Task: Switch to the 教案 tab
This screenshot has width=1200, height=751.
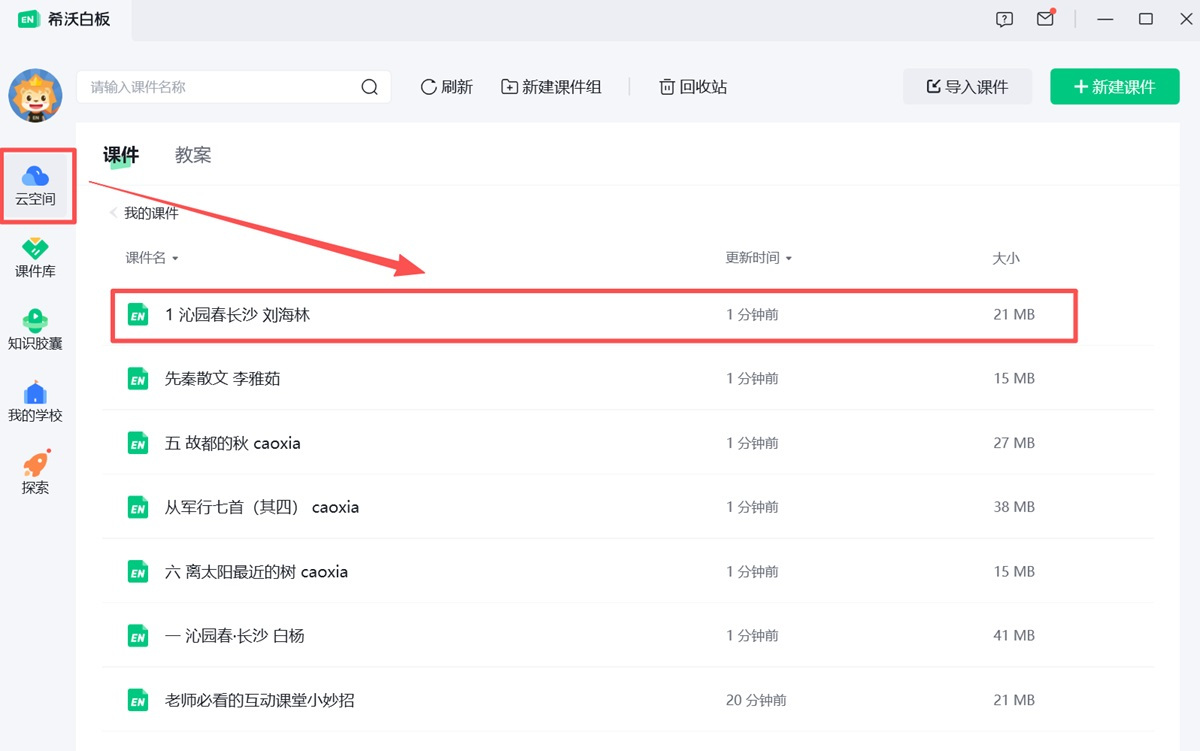Action: [193, 155]
